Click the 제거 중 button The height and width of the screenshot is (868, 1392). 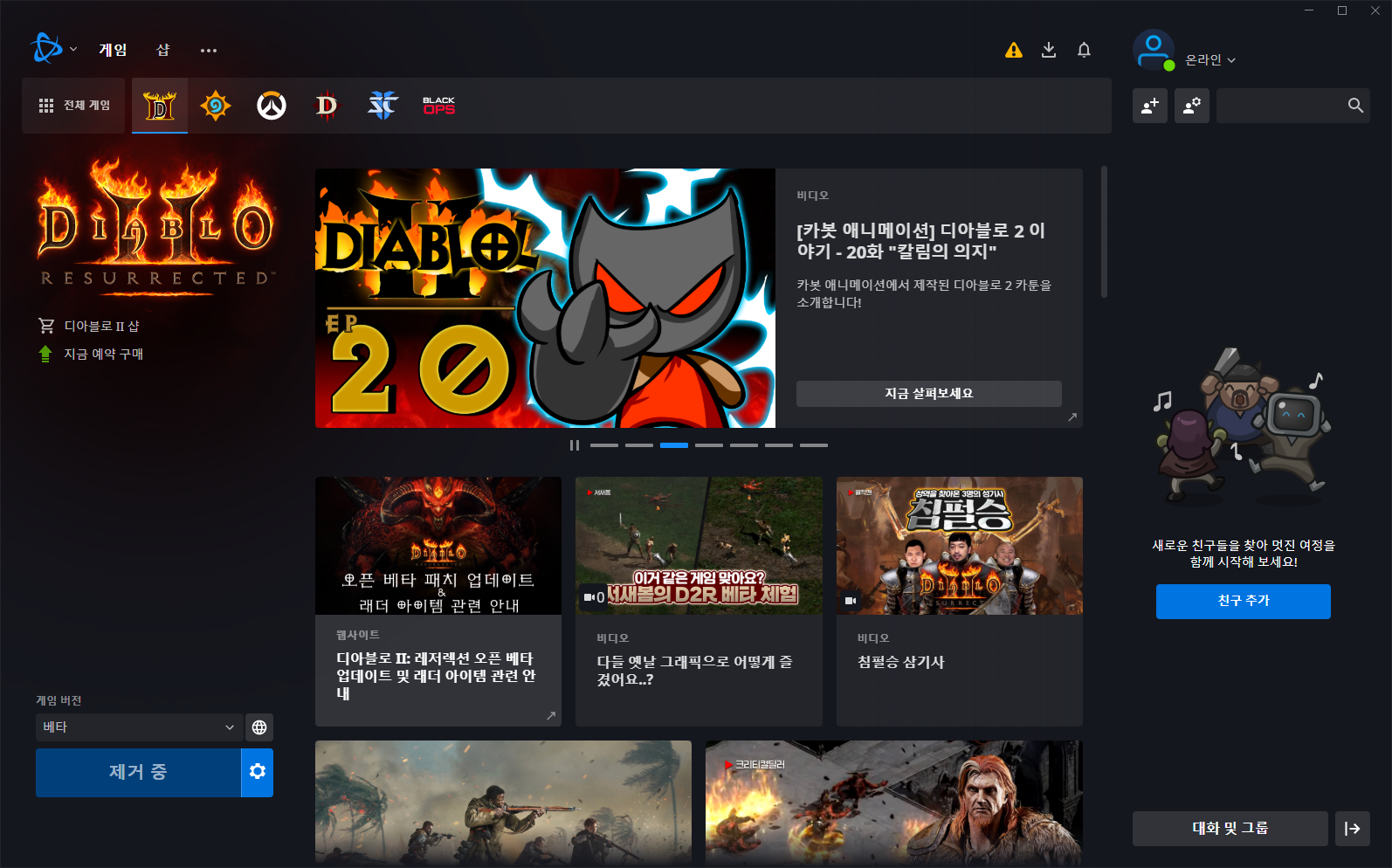click(138, 773)
